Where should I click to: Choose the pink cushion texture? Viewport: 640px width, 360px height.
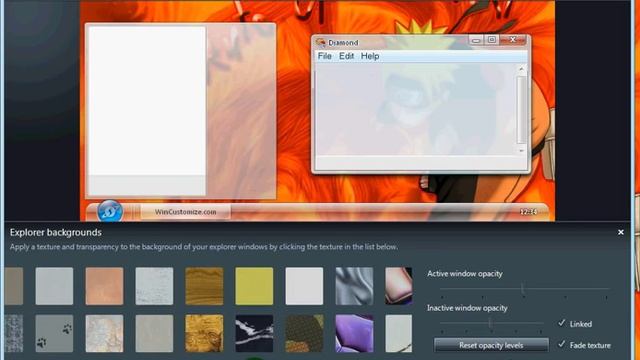click(398, 286)
